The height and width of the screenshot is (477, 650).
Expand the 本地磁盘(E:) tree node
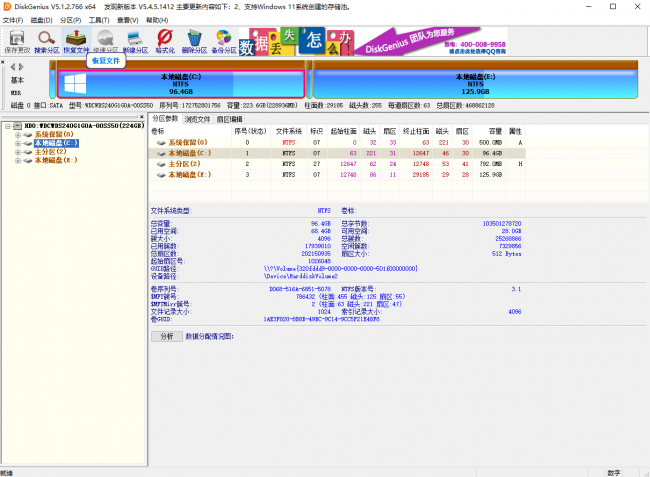coord(18,161)
